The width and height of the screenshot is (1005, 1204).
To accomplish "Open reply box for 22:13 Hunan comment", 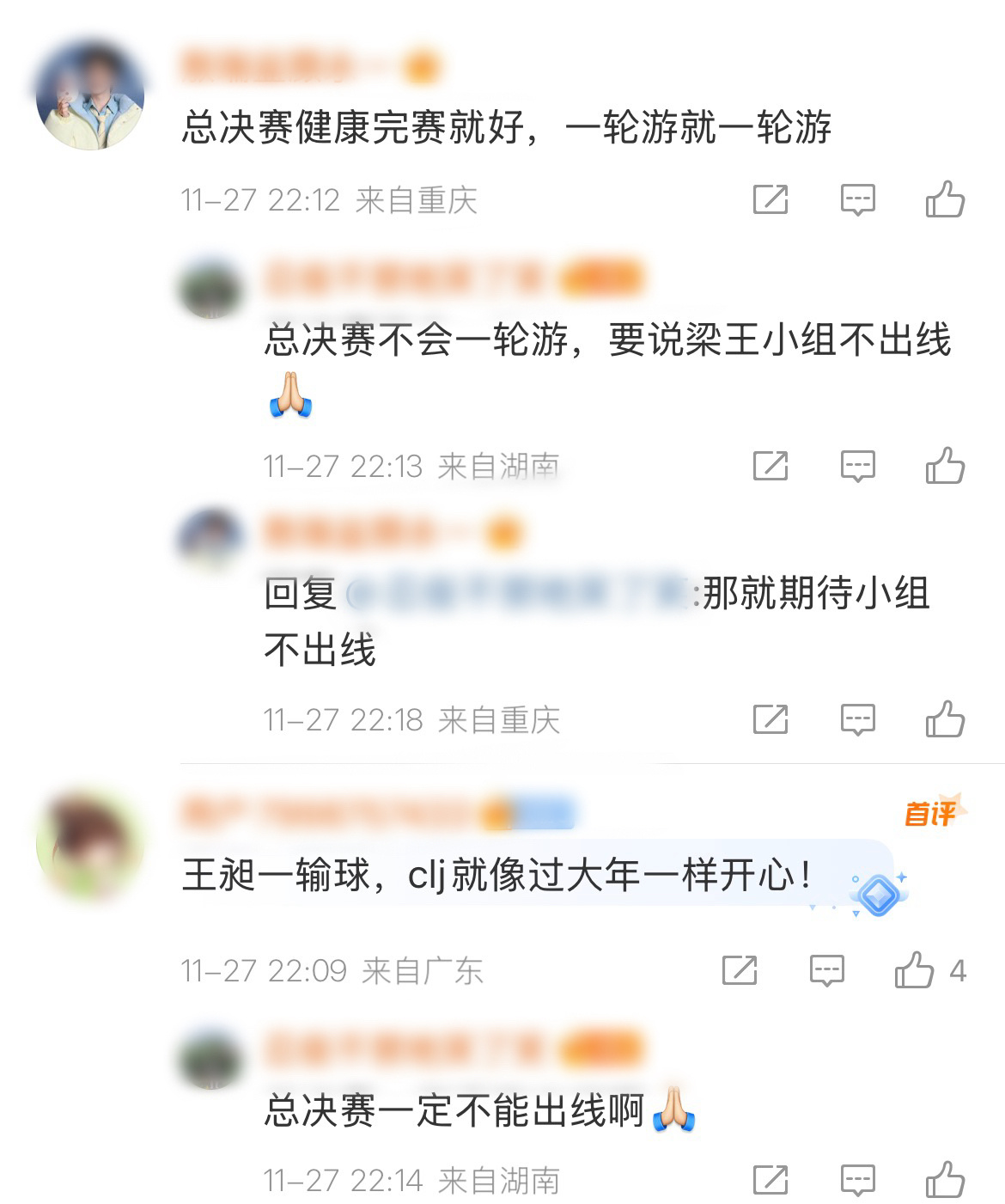I will (x=857, y=466).
